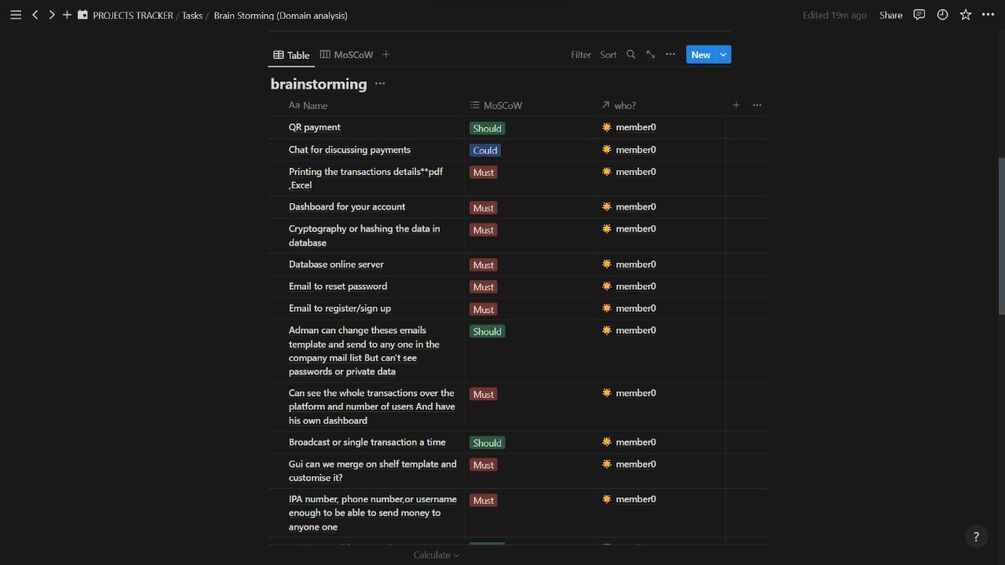
Task: Open the page comments icon
Action: point(919,15)
